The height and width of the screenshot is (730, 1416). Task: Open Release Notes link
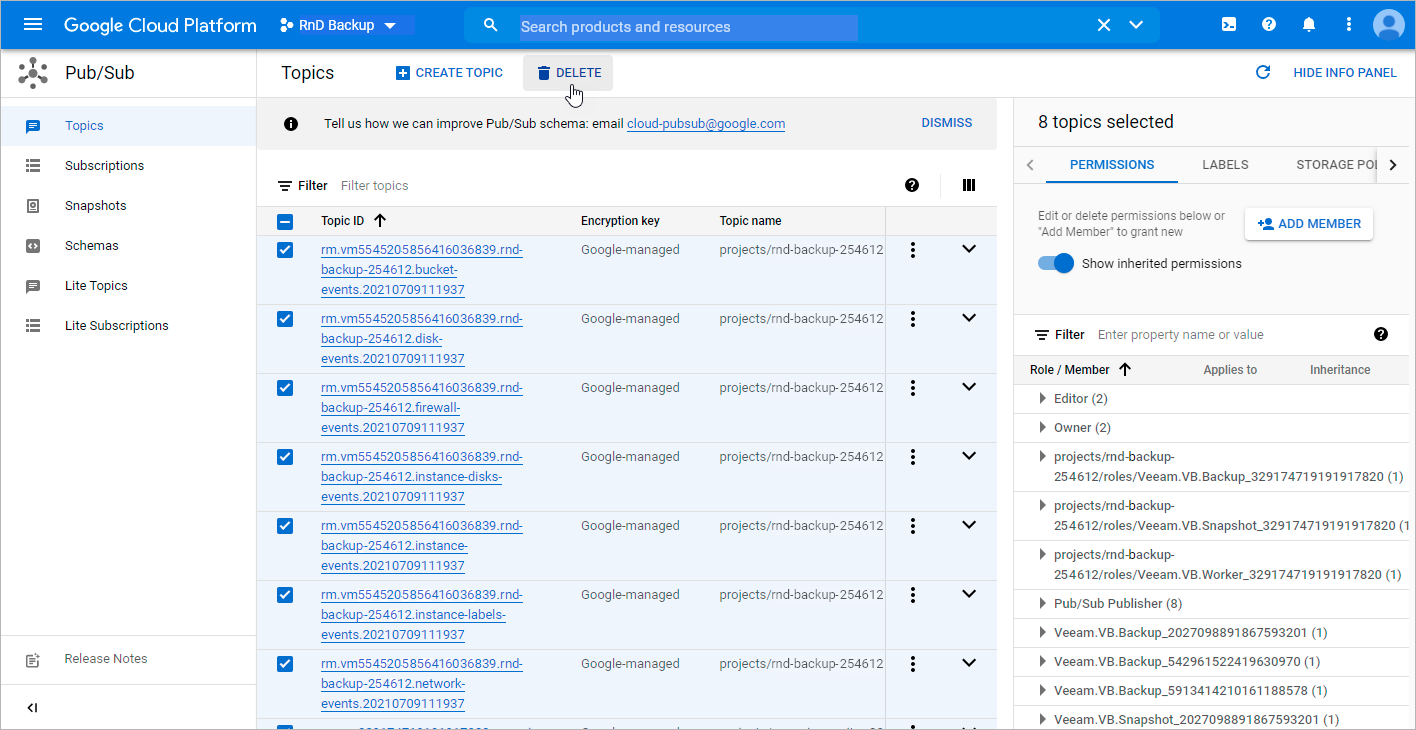[x=105, y=659]
